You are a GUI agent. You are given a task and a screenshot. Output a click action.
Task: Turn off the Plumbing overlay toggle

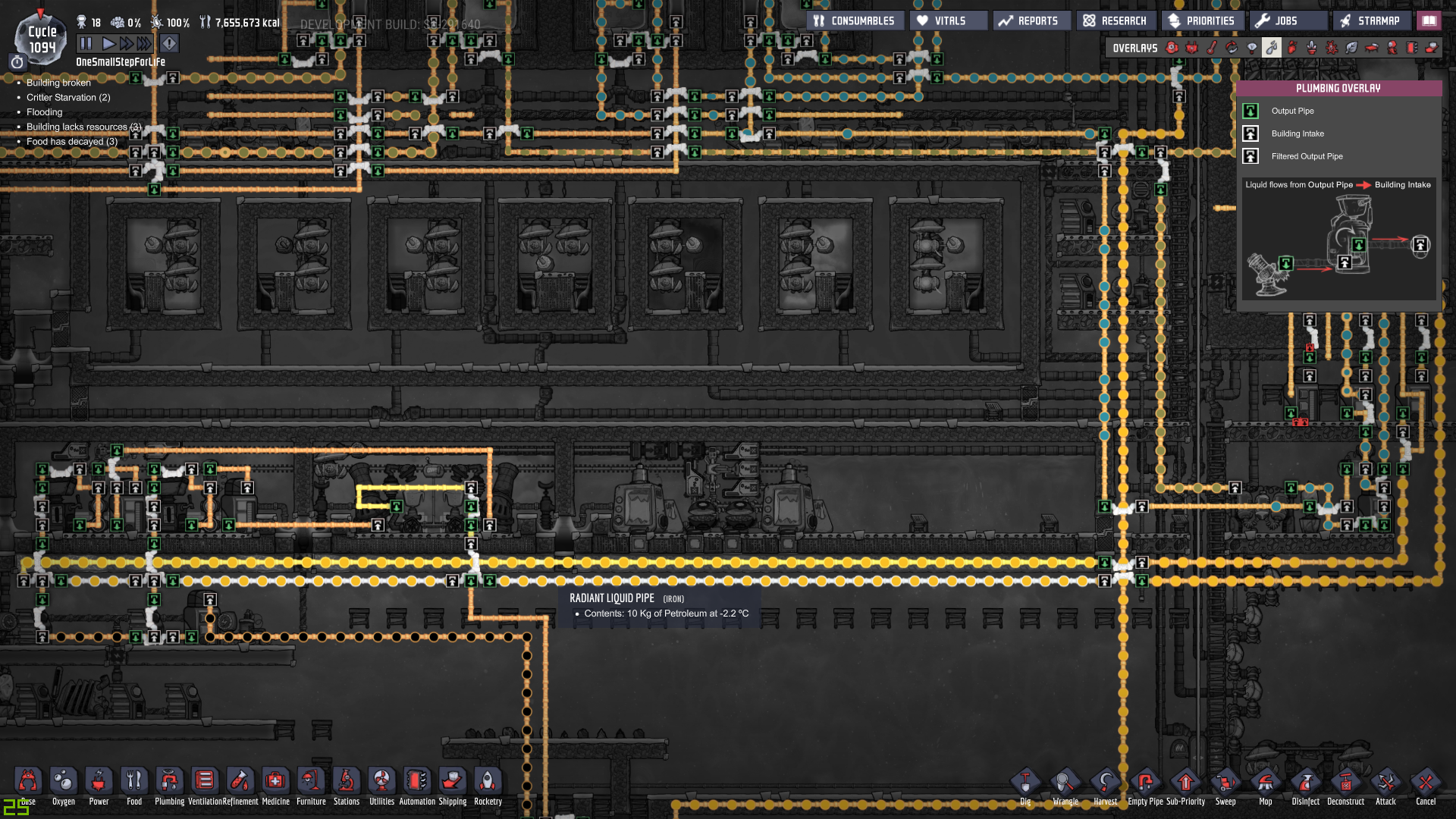click(x=1272, y=48)
